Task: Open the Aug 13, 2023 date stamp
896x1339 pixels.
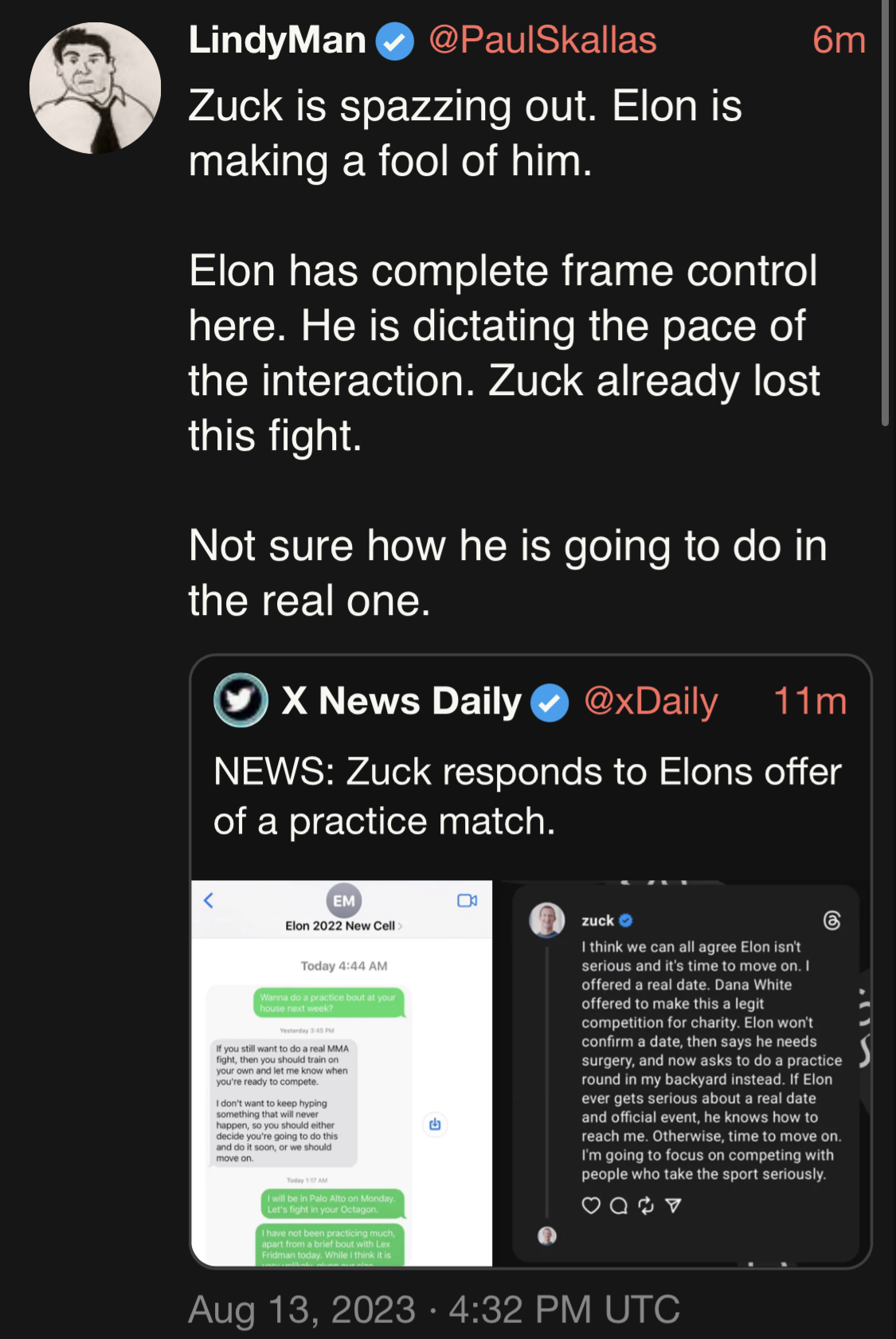Action: 433,1309
